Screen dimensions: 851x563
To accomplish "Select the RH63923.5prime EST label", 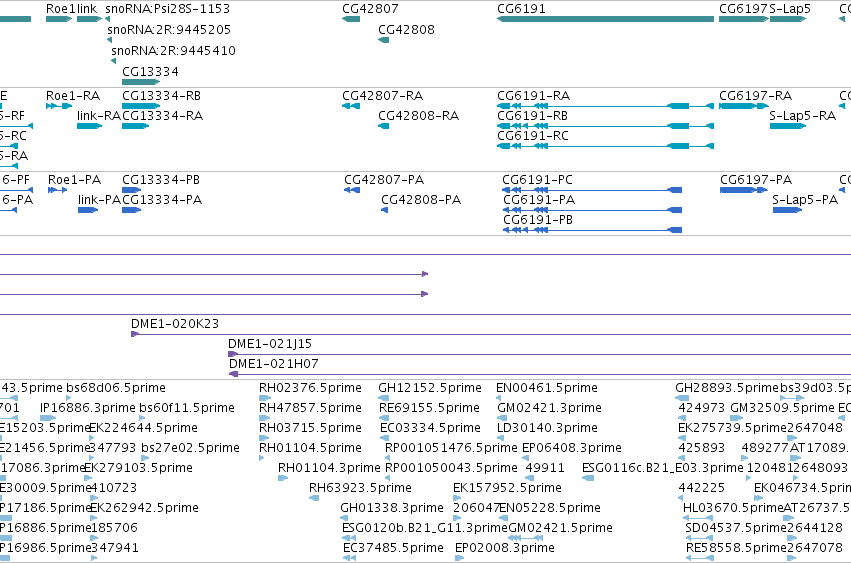I will pos(360,488).
